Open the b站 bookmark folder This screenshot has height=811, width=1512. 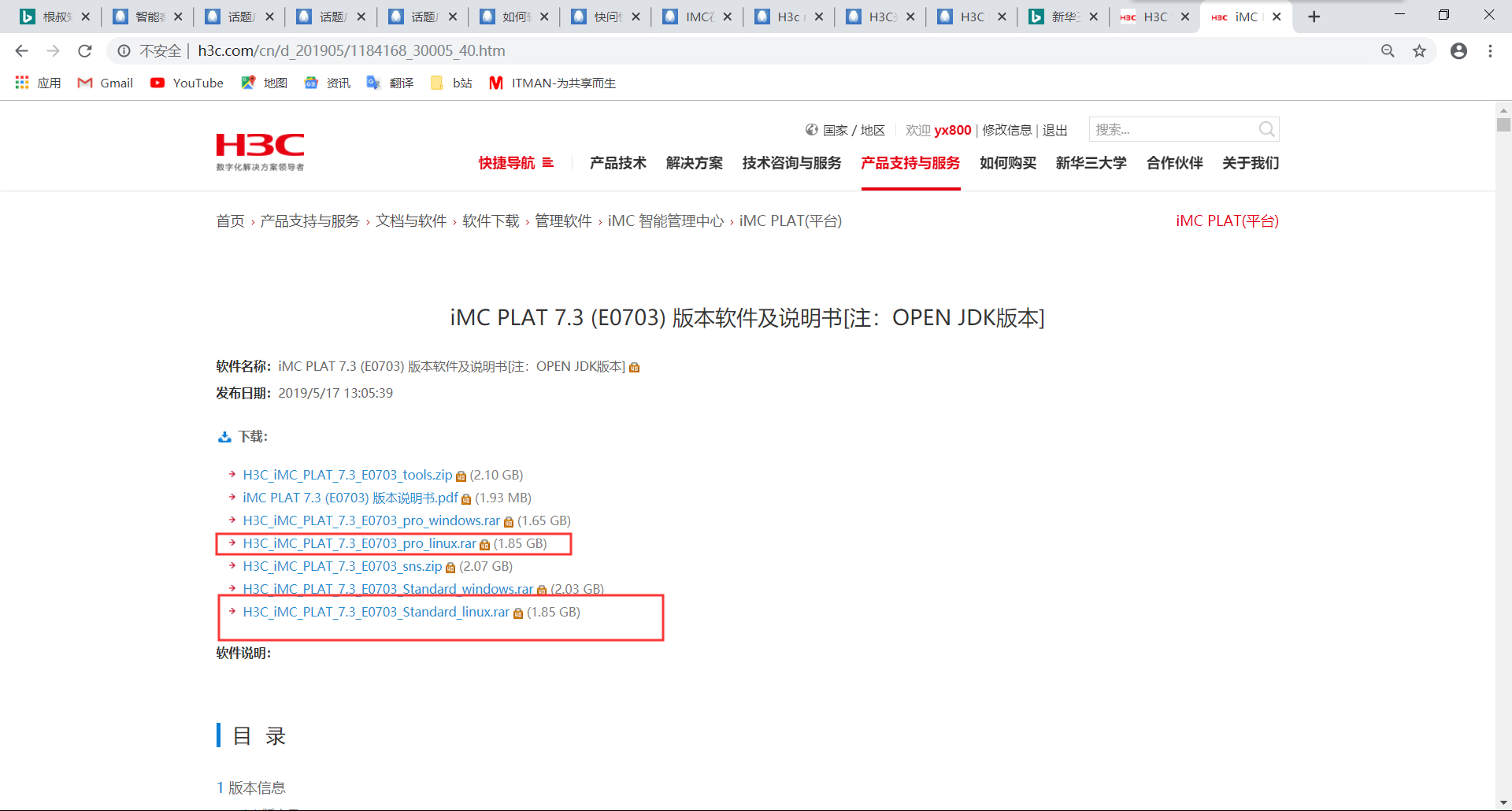(451, 83)
